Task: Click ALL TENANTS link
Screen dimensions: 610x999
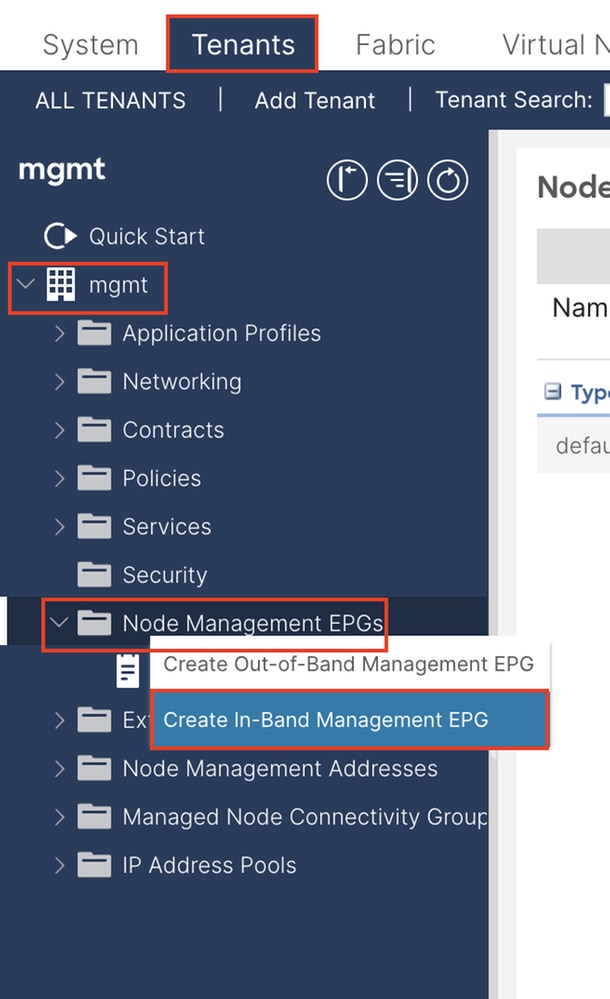Action: tap(110, 100)
